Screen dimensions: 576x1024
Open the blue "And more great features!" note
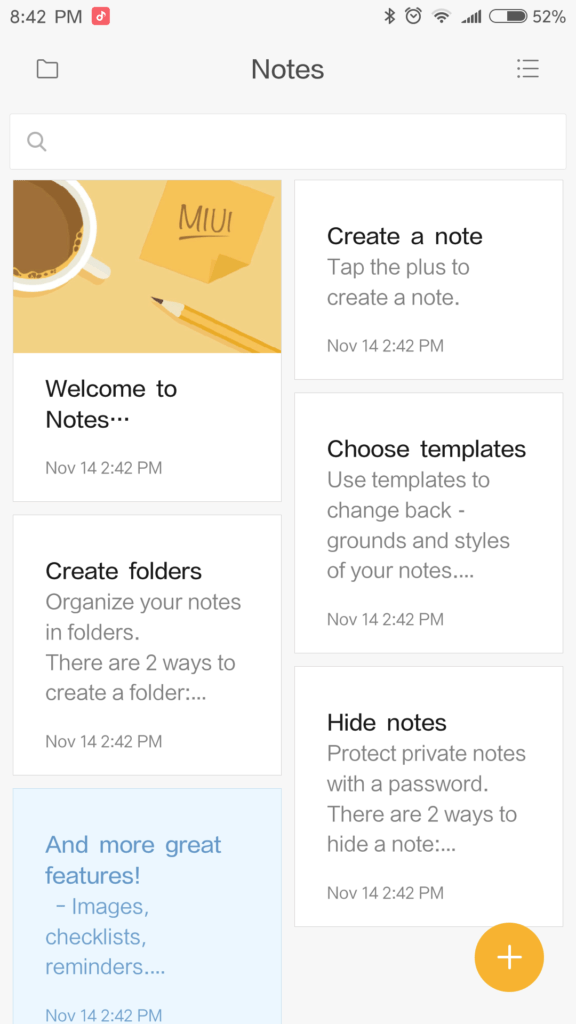tap(147, 906)
